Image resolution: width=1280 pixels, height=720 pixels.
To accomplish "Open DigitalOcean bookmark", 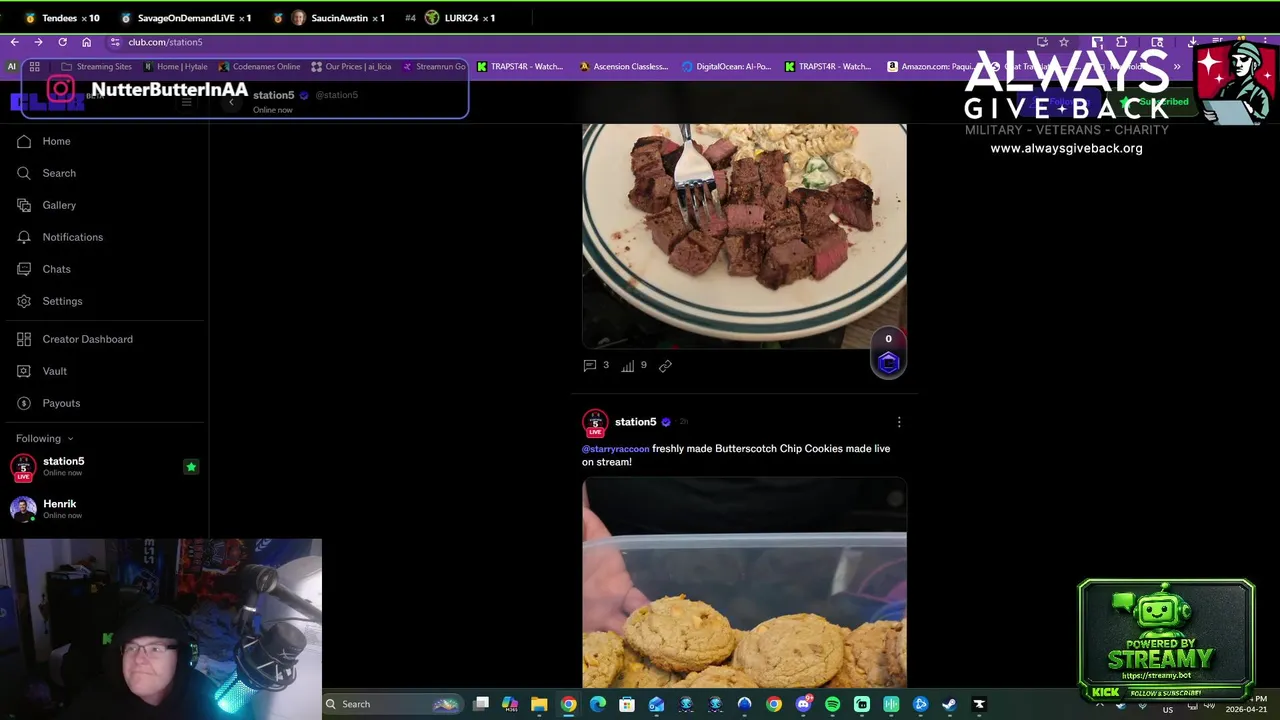I will pyautogui.click(x=726, y=67).
